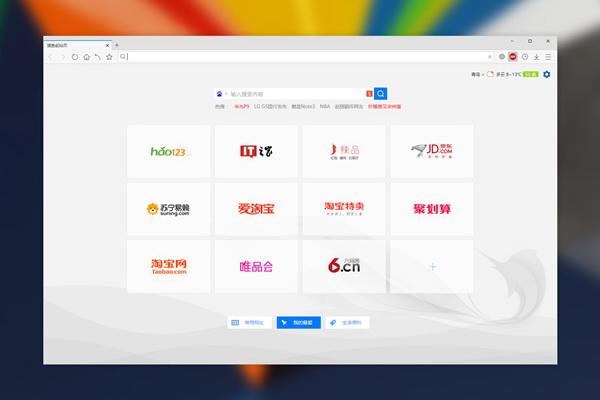Open the IT之家 site tile
Image resolution: width=600 pixels, height=400 pixels.
[x=256, y=151]
